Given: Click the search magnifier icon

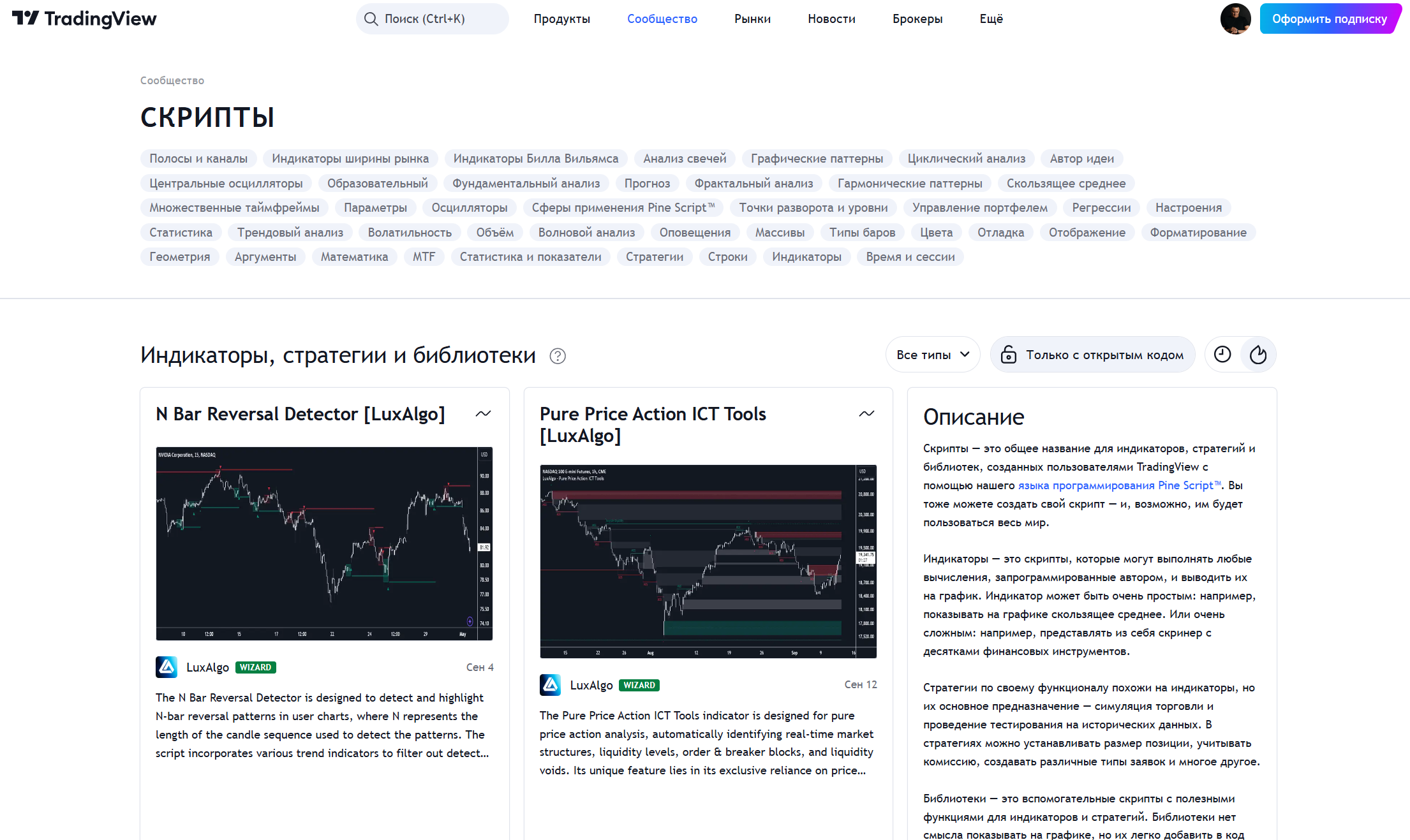Looking at the screenshot, I should (x=371, y=19).
